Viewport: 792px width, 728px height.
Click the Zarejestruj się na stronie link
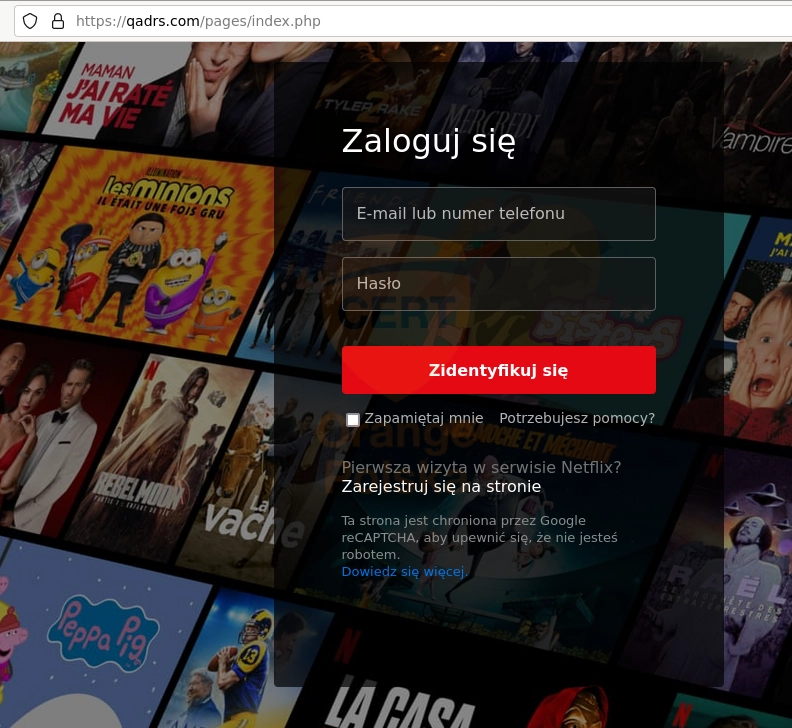tap(441, 486)
